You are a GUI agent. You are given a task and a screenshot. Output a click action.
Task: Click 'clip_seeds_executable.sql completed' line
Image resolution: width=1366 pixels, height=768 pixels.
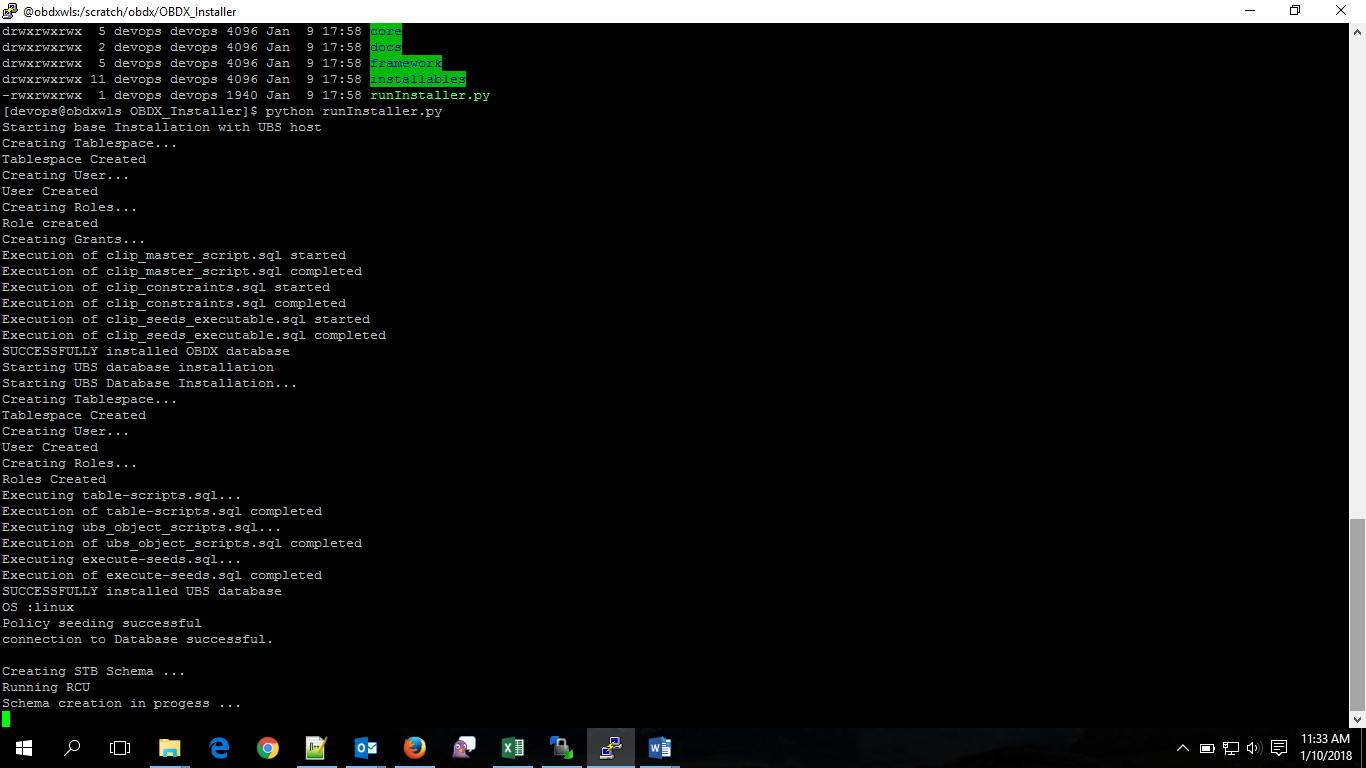246,335
